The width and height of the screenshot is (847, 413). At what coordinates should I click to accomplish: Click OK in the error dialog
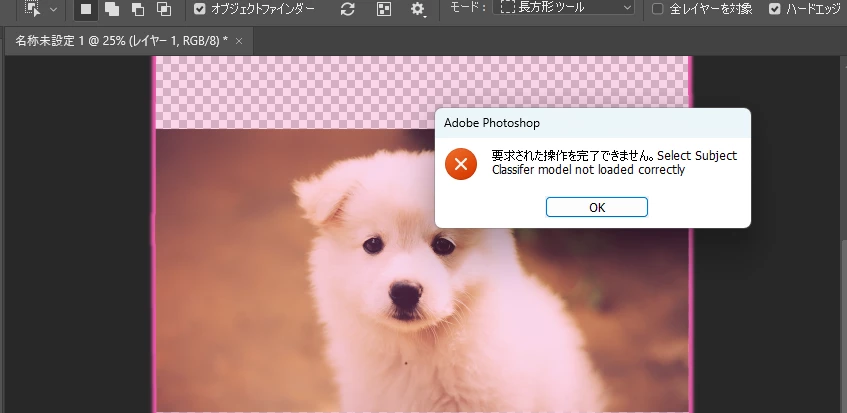[596, 207]
